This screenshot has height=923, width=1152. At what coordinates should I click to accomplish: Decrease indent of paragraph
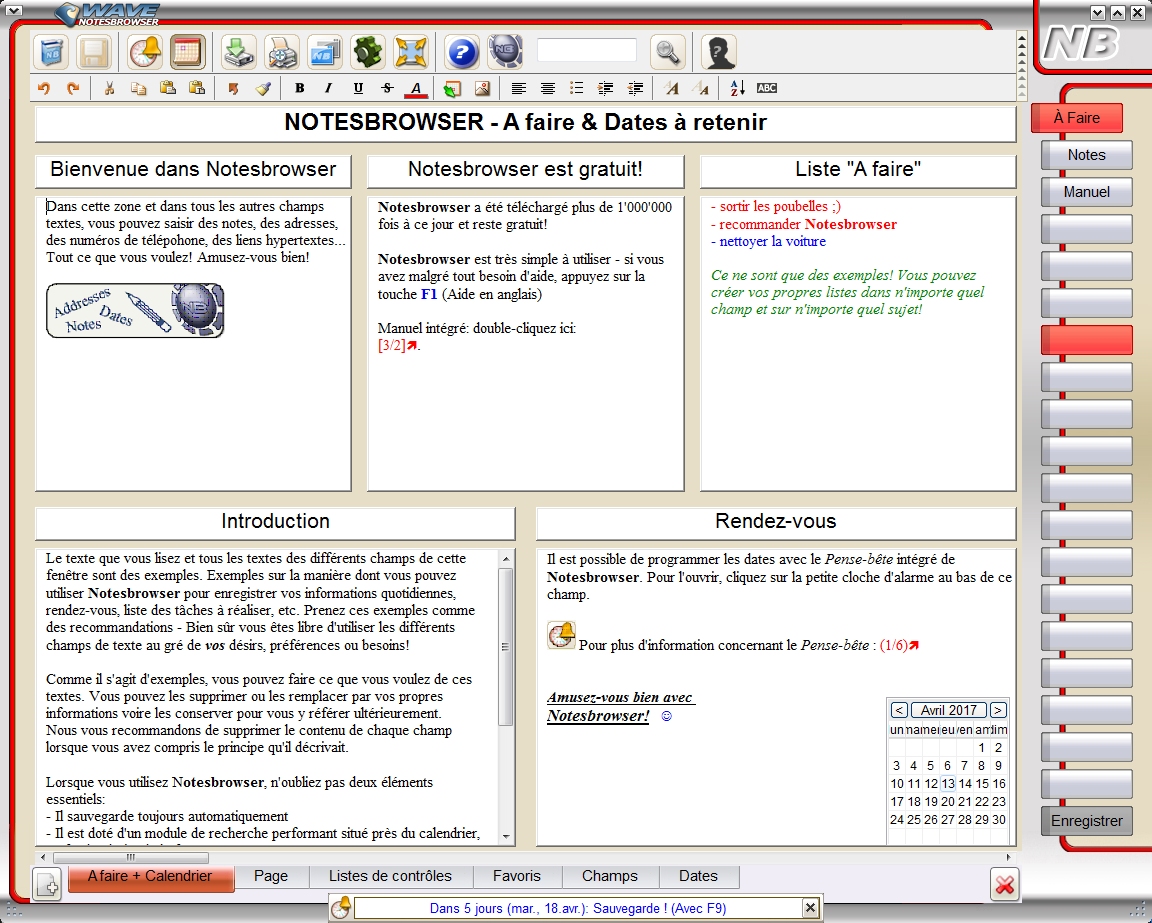[636, 88]
